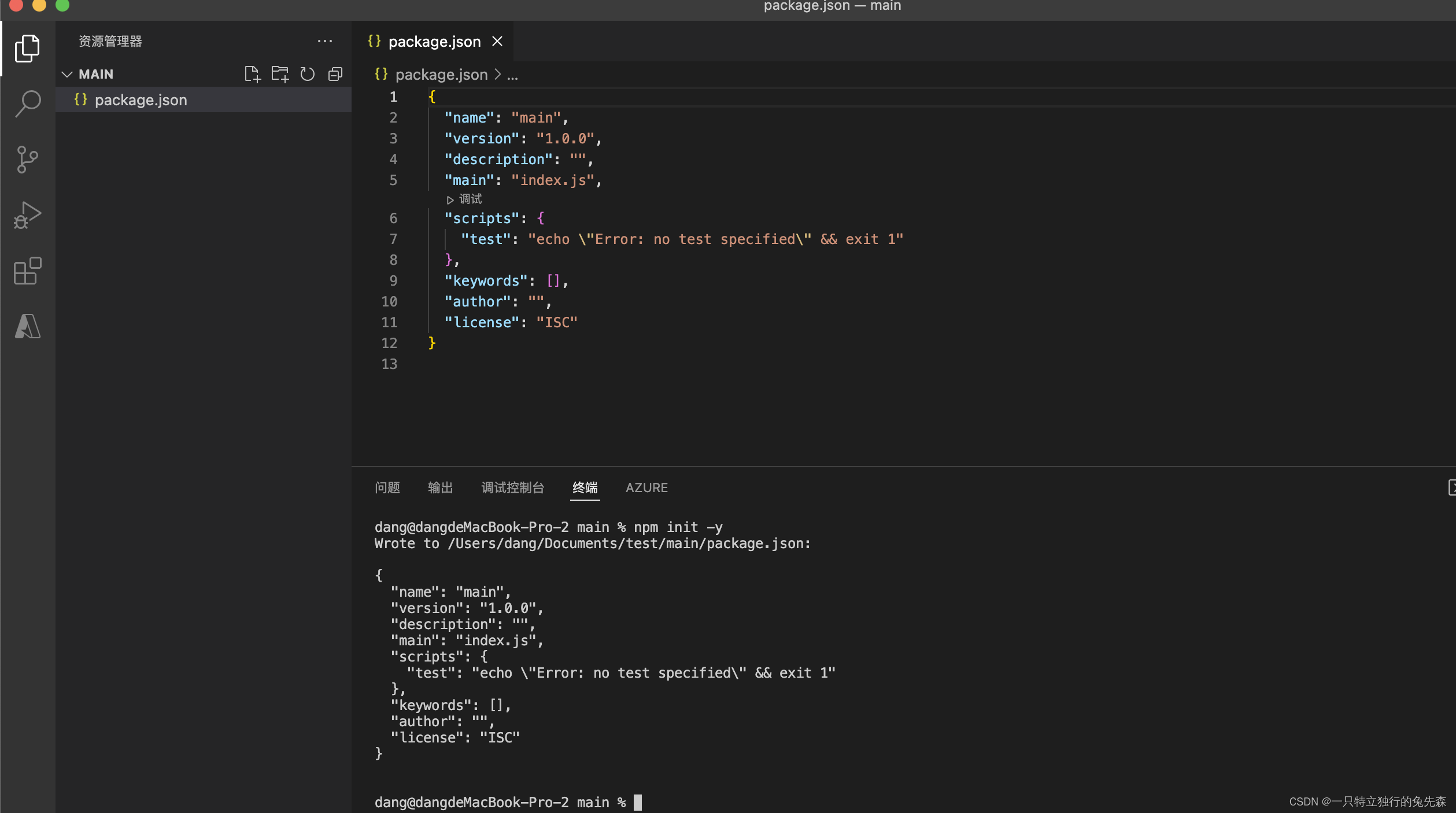
Task: Collapse all folders in explorer
Action: click(335, 74)
